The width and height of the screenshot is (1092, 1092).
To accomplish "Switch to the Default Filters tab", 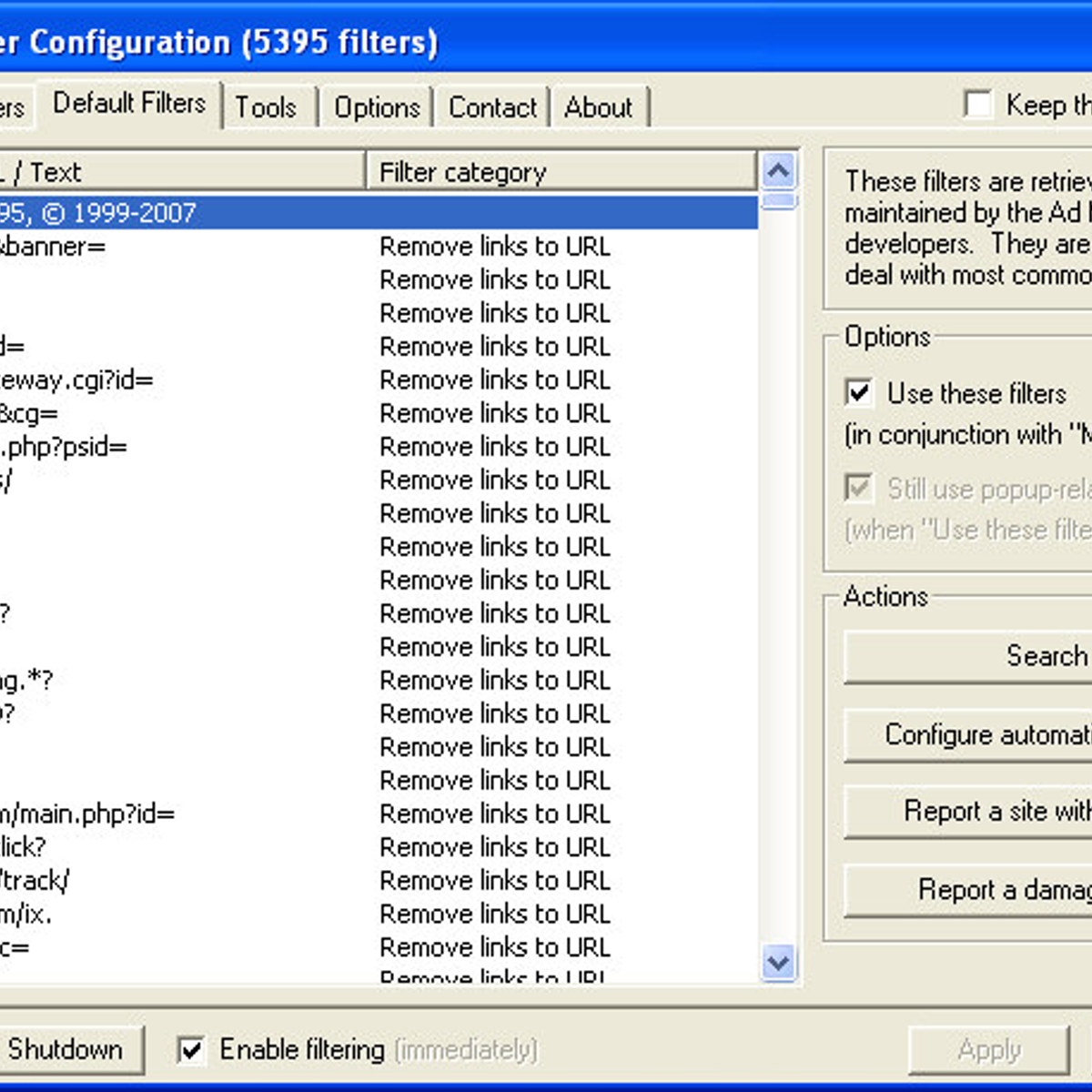I will click(129, 104).
